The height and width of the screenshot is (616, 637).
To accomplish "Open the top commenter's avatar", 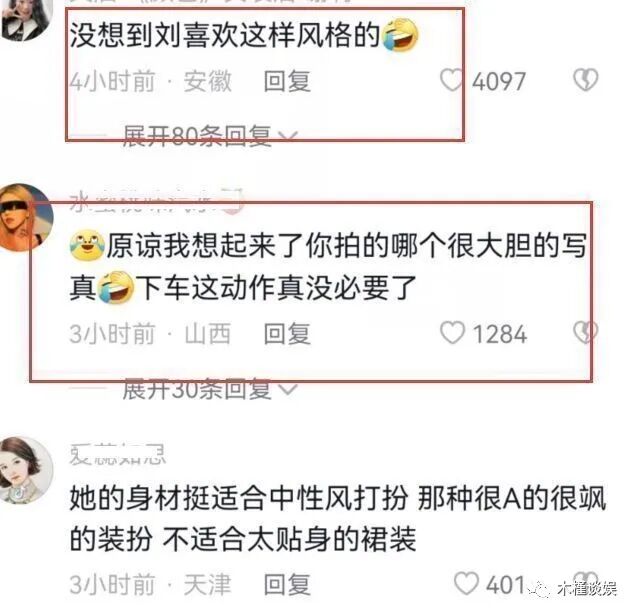I will point(25,20).
